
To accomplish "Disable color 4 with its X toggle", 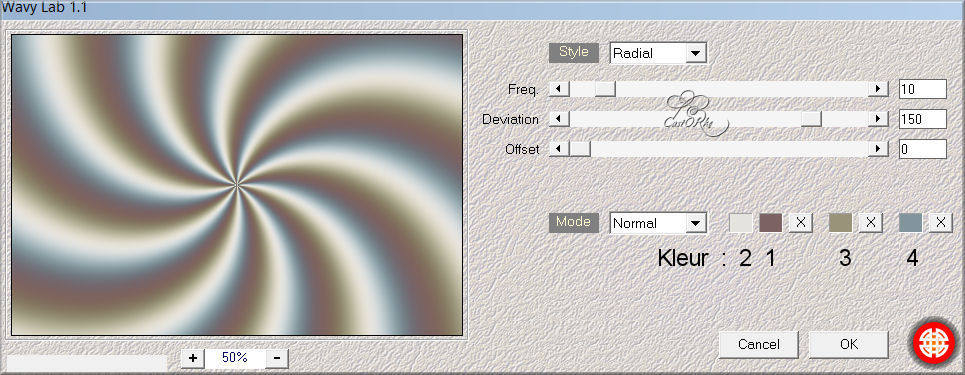I will [940, 223].
